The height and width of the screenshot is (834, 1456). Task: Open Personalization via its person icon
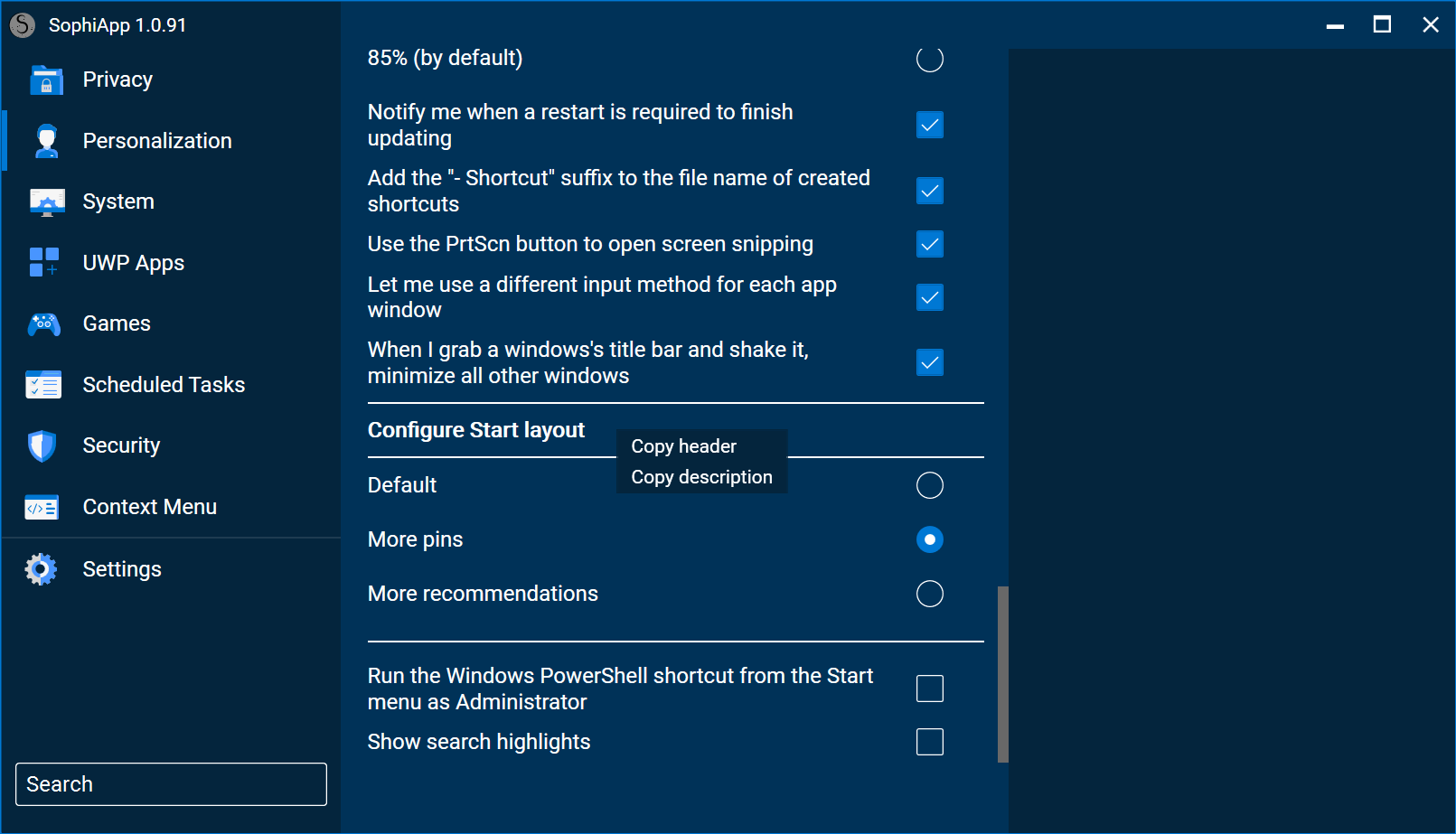[46, 141]
